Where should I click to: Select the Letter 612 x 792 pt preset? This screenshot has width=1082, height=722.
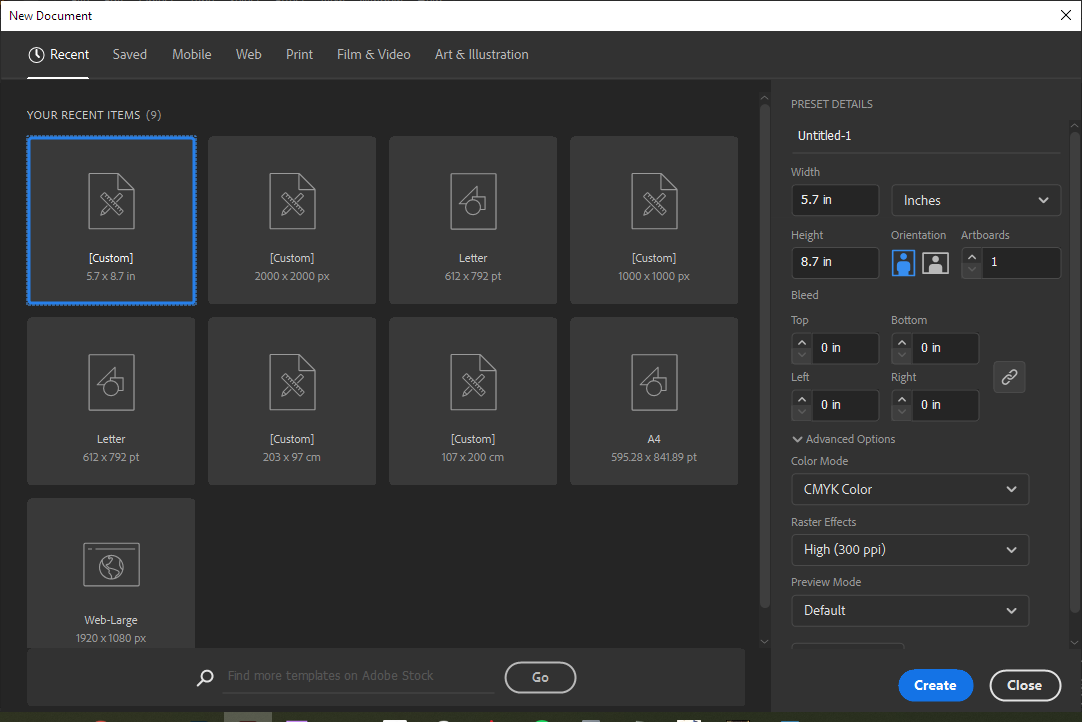point(472,220)
